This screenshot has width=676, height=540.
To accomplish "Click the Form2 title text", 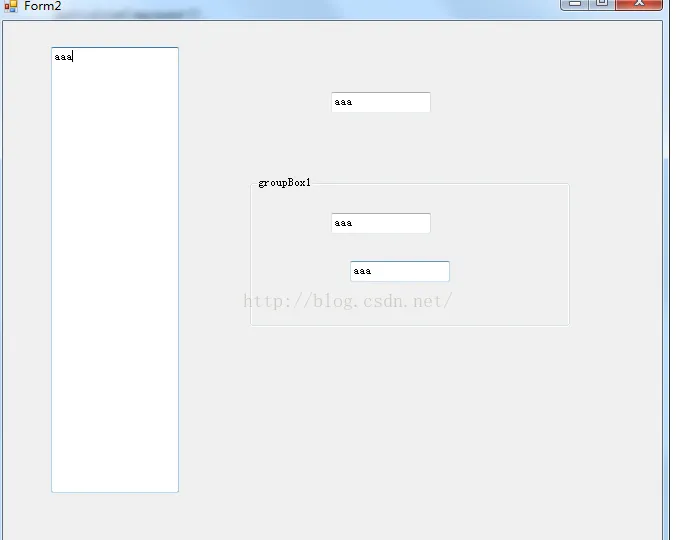I will pos(43,6).
